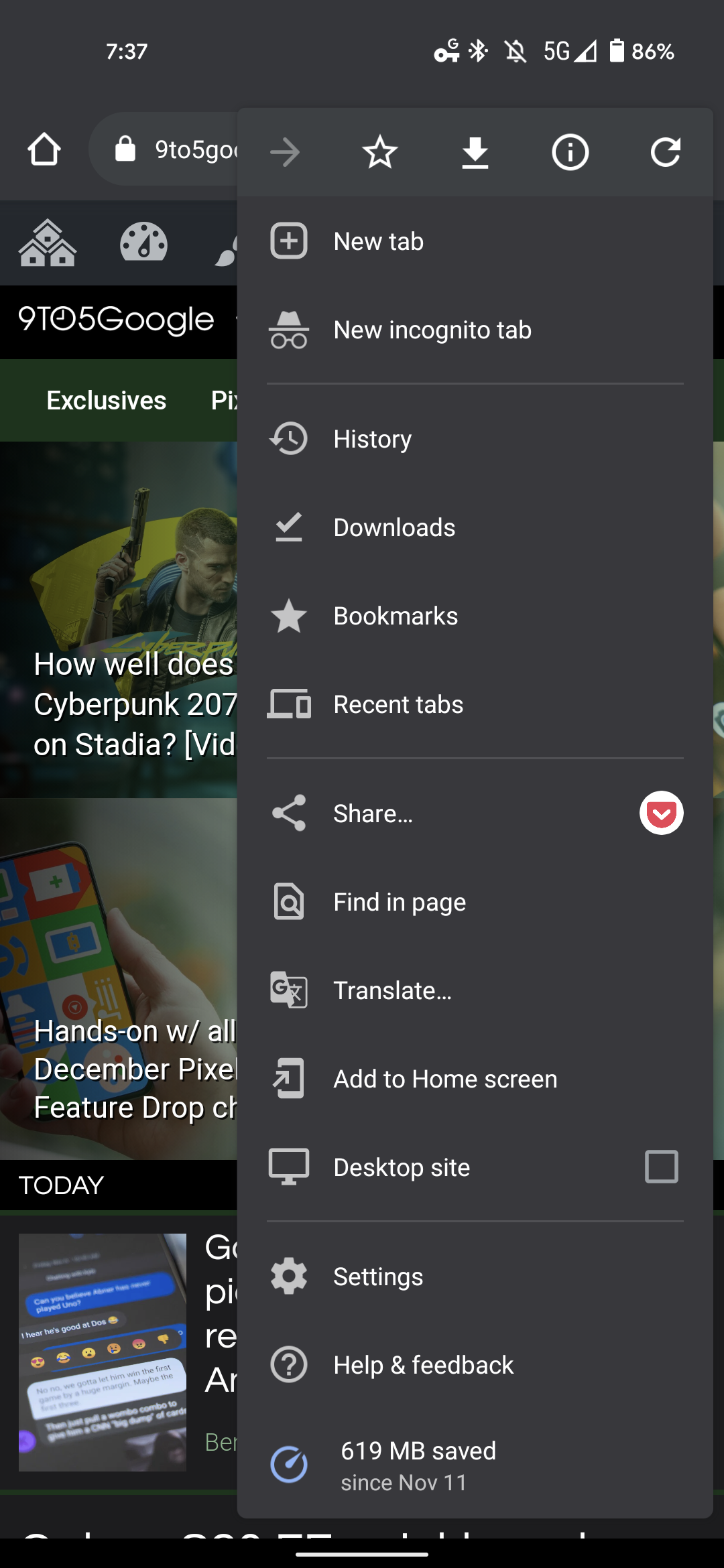Tap the download page icon

tap(475, 152)
